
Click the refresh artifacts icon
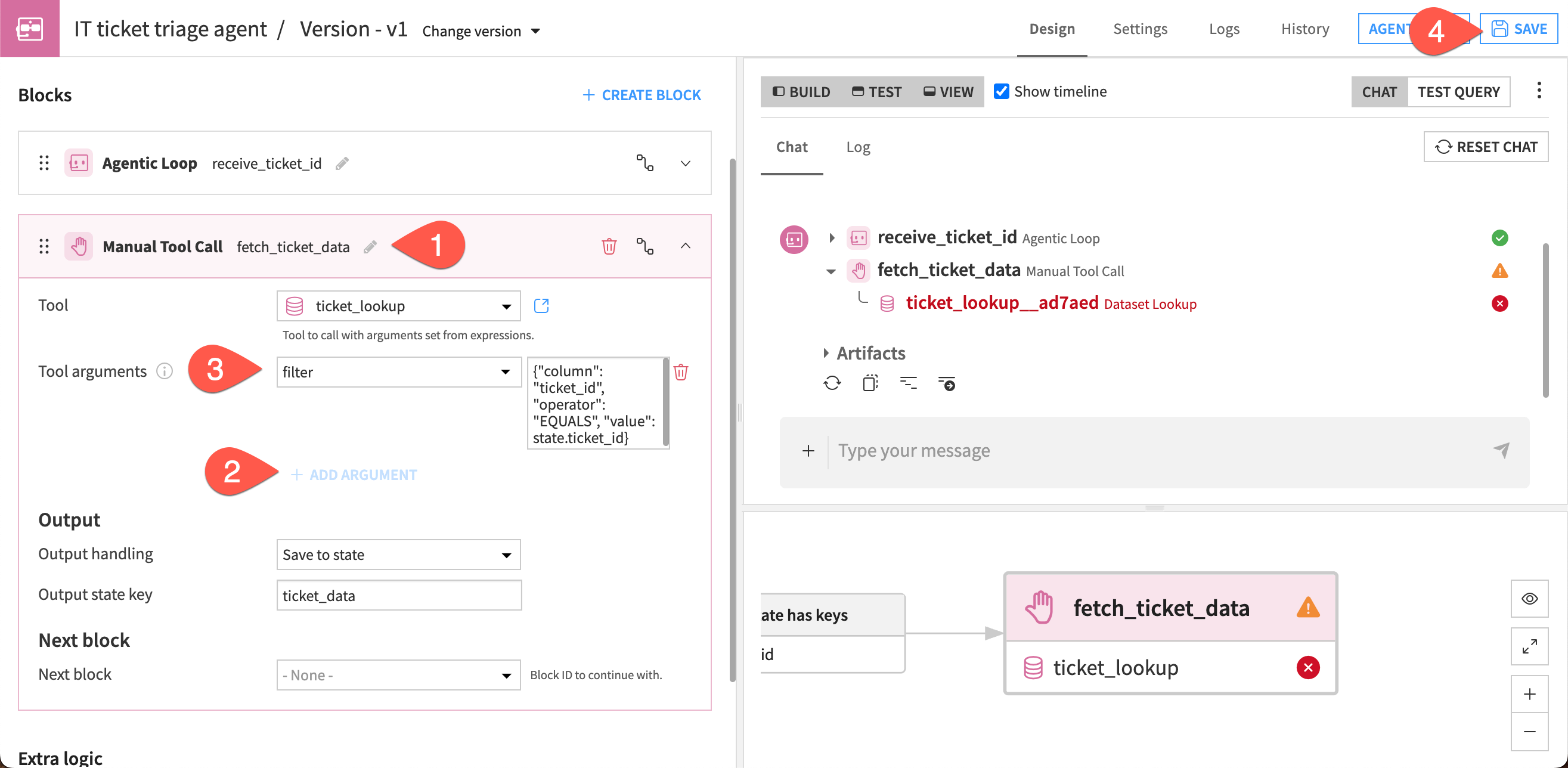832,383
